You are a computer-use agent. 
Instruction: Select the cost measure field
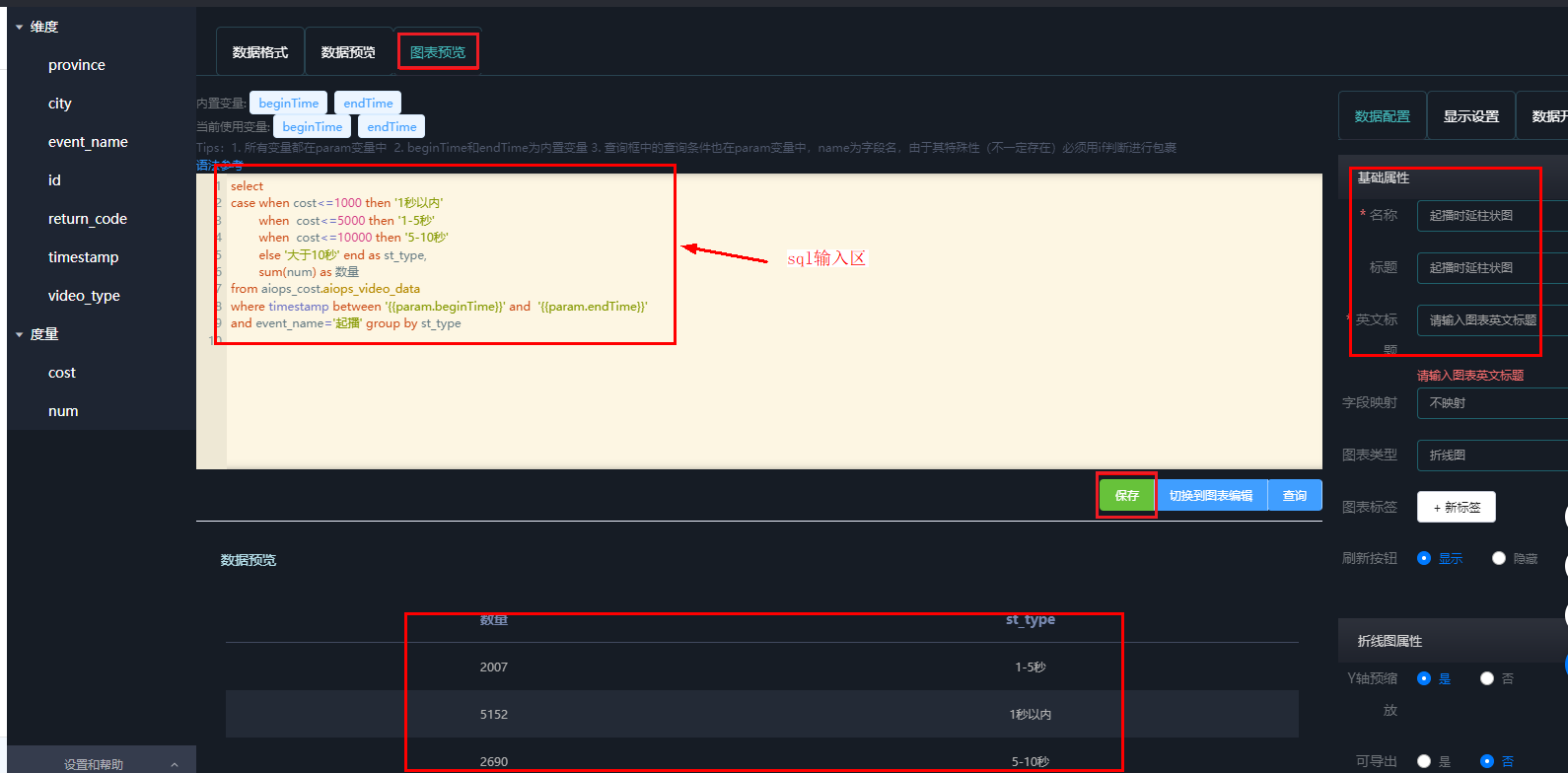click(x=62, y=373)
